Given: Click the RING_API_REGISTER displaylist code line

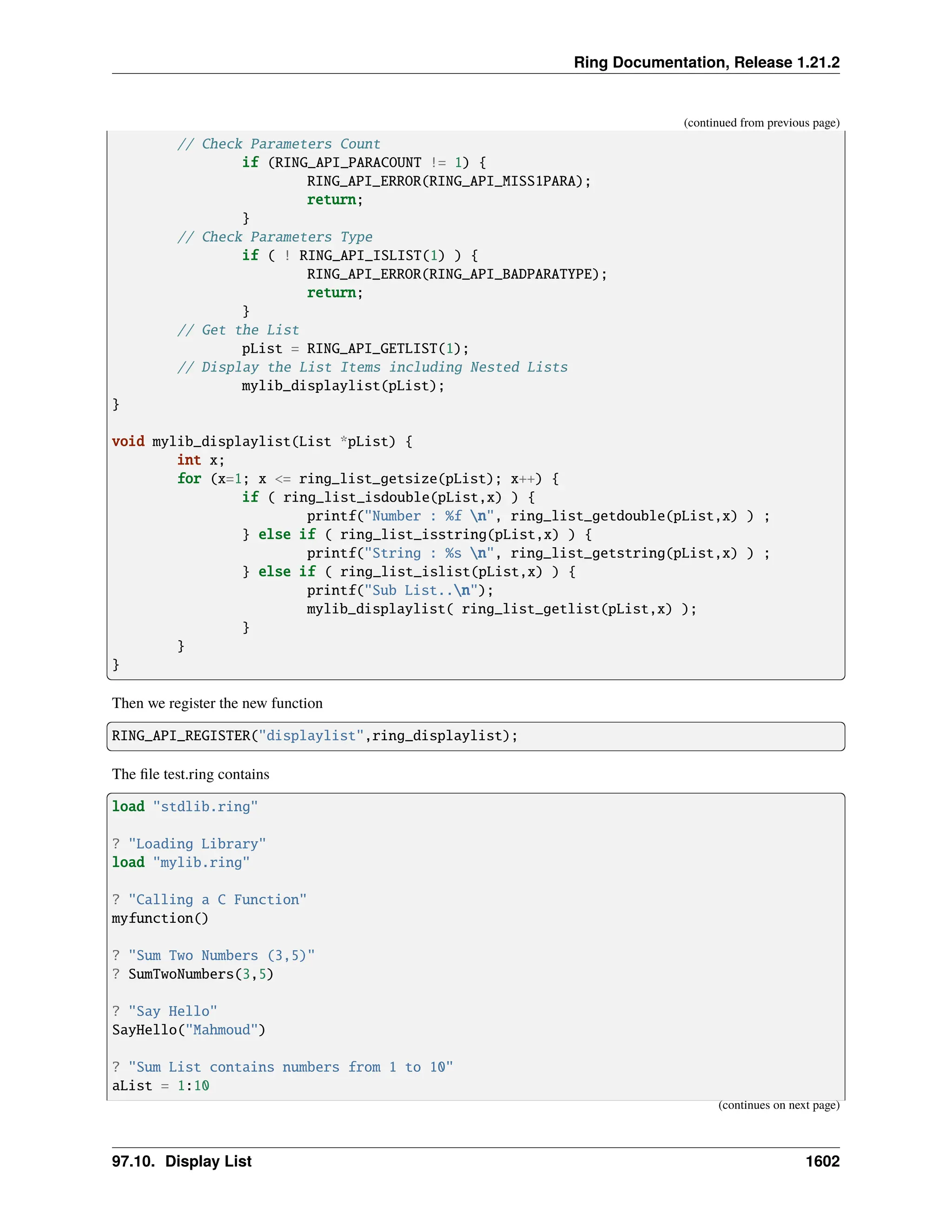Looking at the screenshot, I should coord(314,736).
